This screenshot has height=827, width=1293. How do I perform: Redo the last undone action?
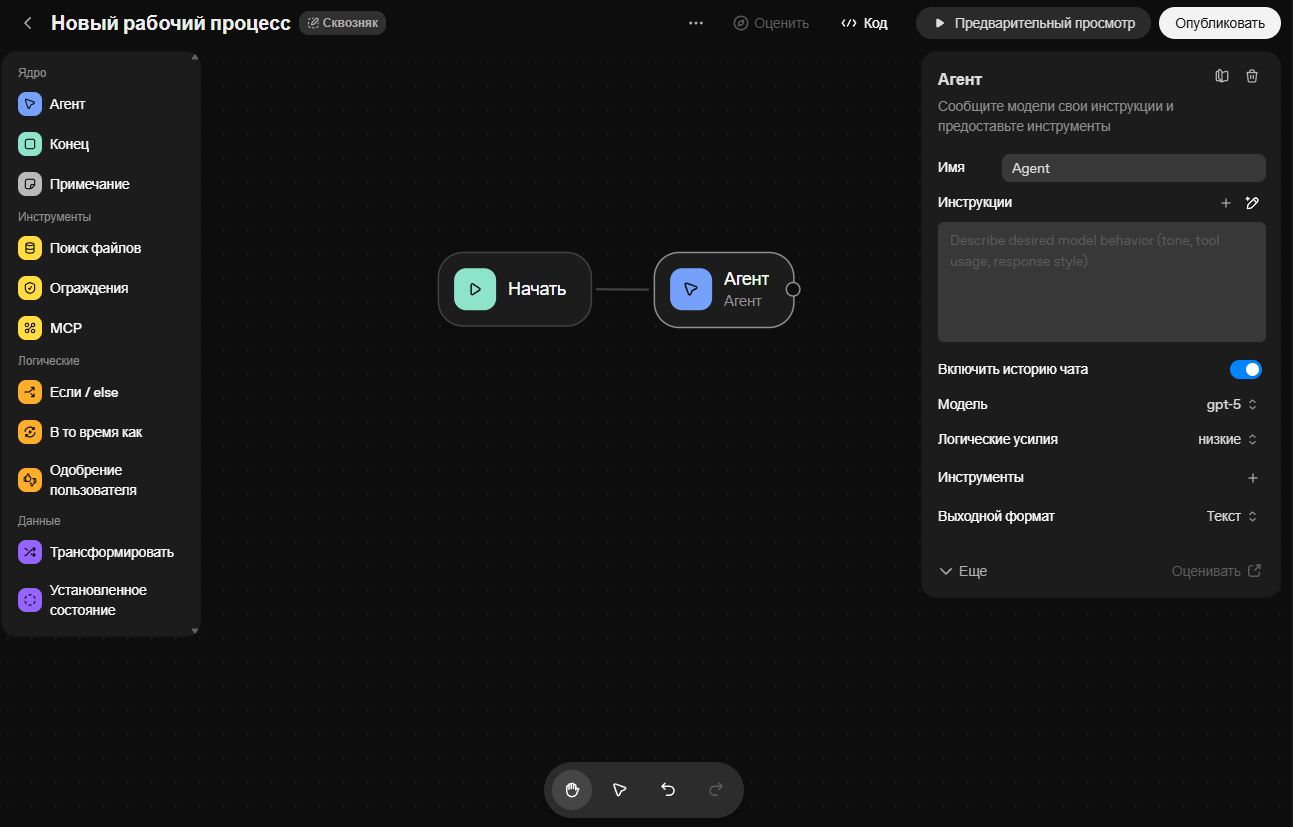[x=716, y=790]
